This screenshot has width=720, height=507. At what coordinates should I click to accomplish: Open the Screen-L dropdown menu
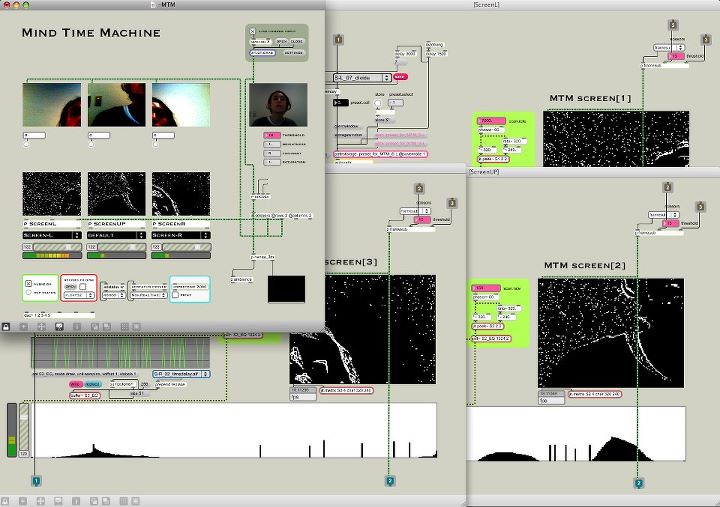[52, 234]
